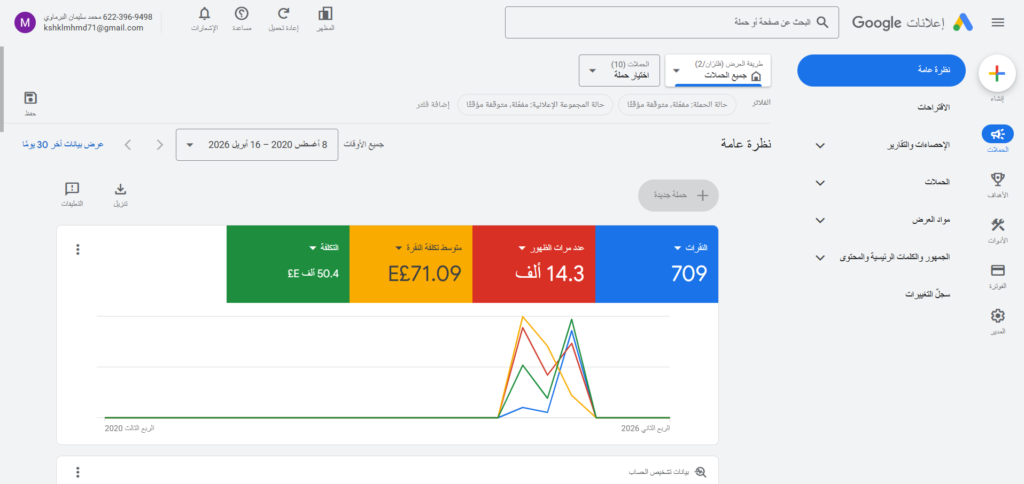Click the help question mark icon
The image size is (1024, 484).
pyautogui.click(x=241, y=14)
